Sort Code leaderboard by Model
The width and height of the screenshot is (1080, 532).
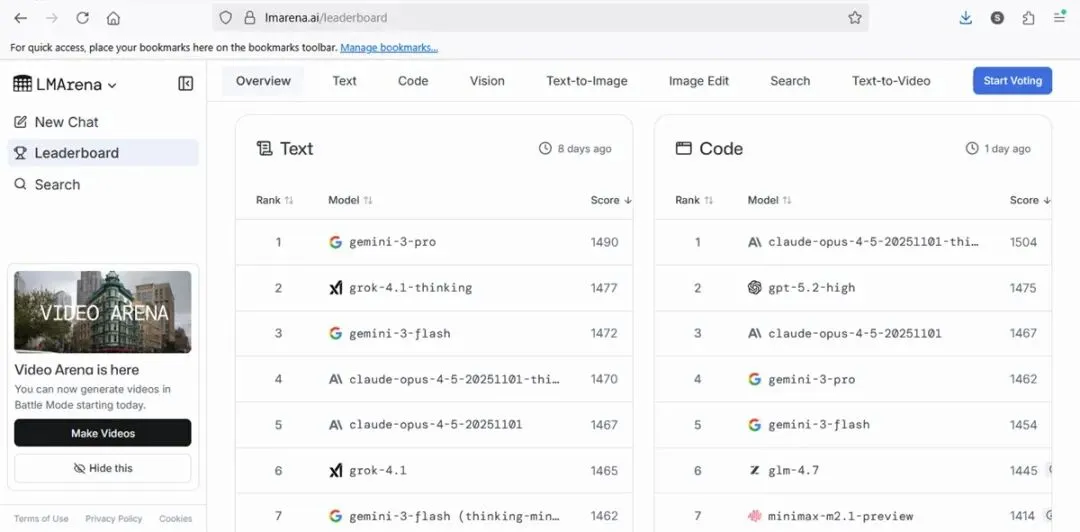tap(770, 200)
